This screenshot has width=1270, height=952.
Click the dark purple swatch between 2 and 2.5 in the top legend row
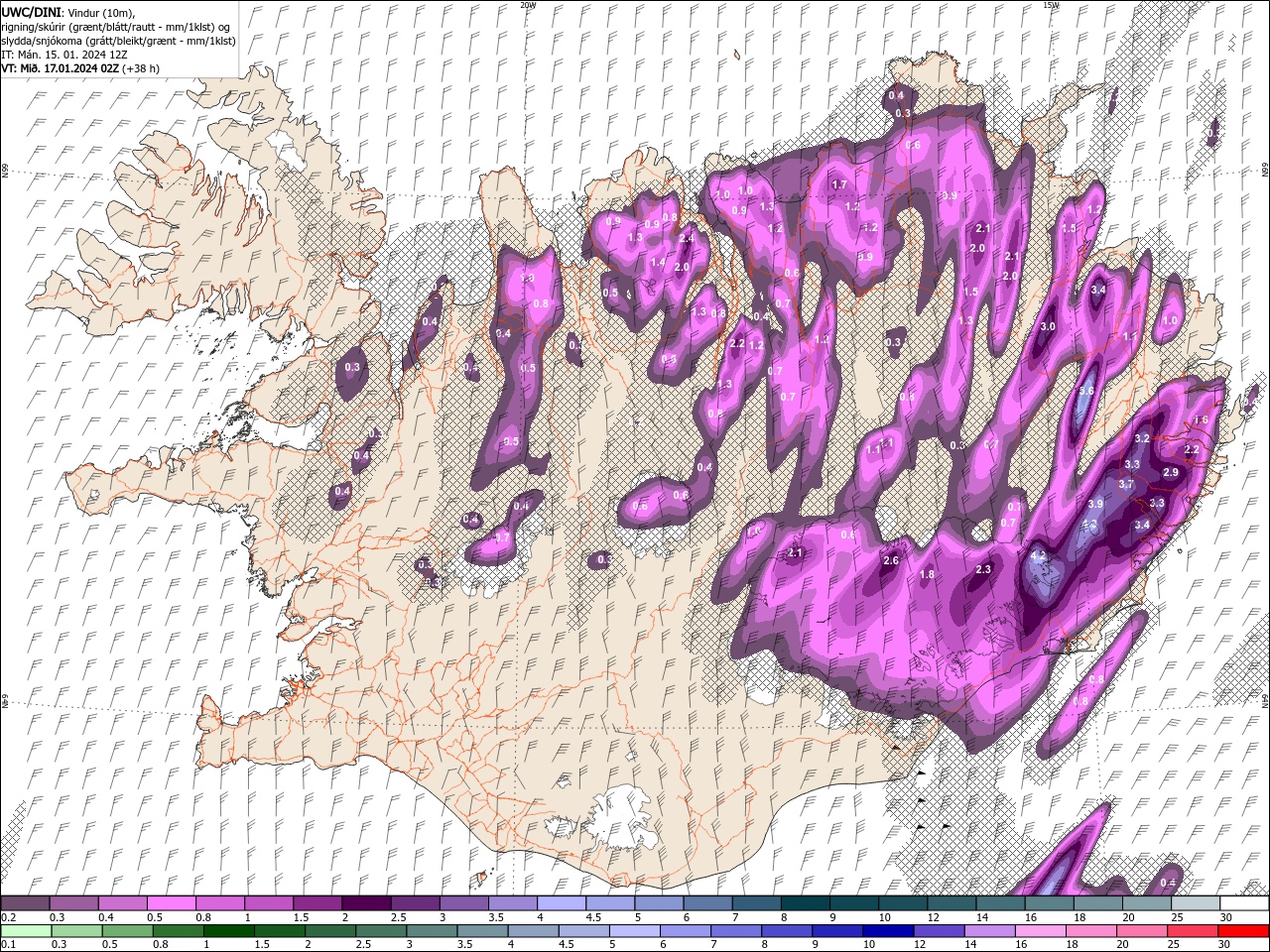[366, 903]
